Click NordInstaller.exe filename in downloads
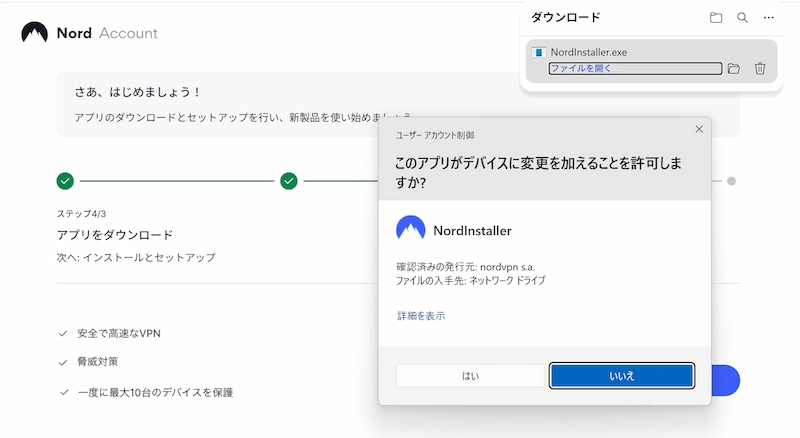Viewport: 800px width, 438px height. (589, 52)
